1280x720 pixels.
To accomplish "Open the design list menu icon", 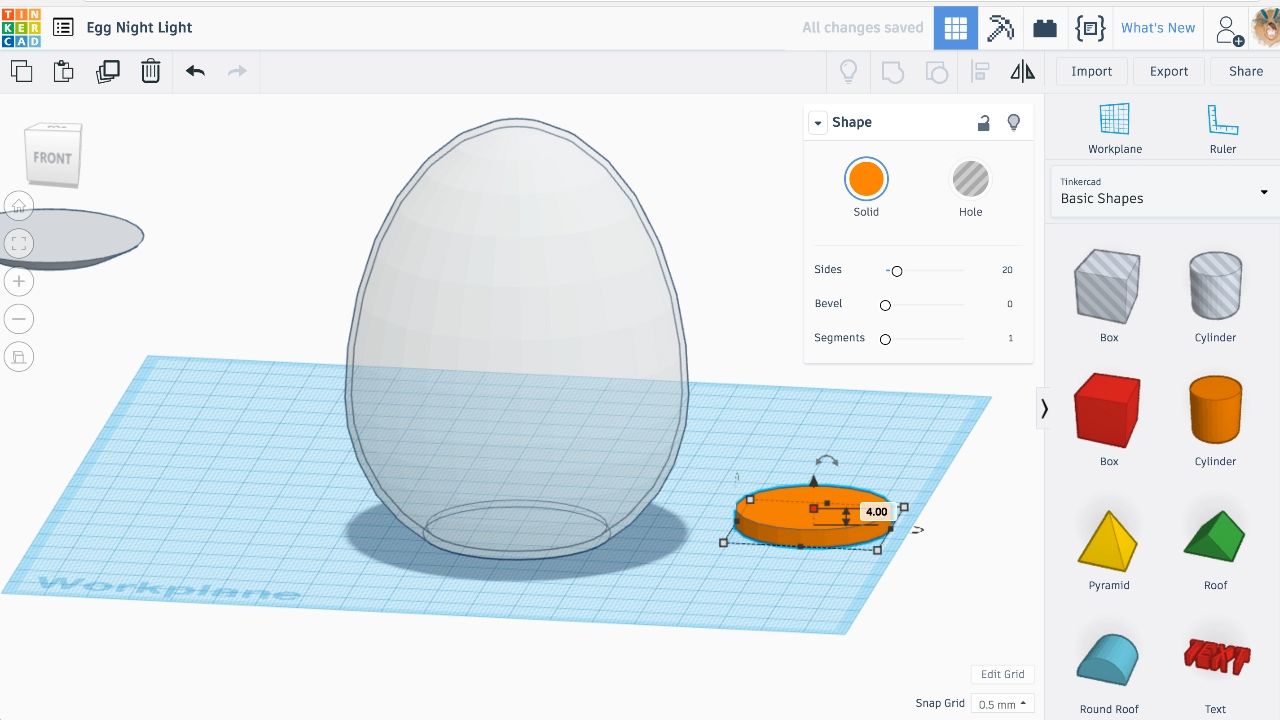I will (63, 28).
